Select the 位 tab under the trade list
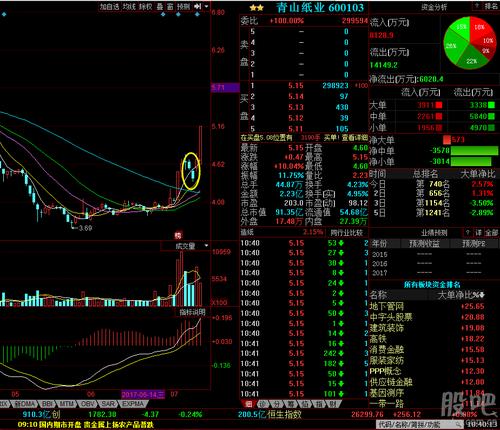Viewport: 500px width, 430px height. 305,404
